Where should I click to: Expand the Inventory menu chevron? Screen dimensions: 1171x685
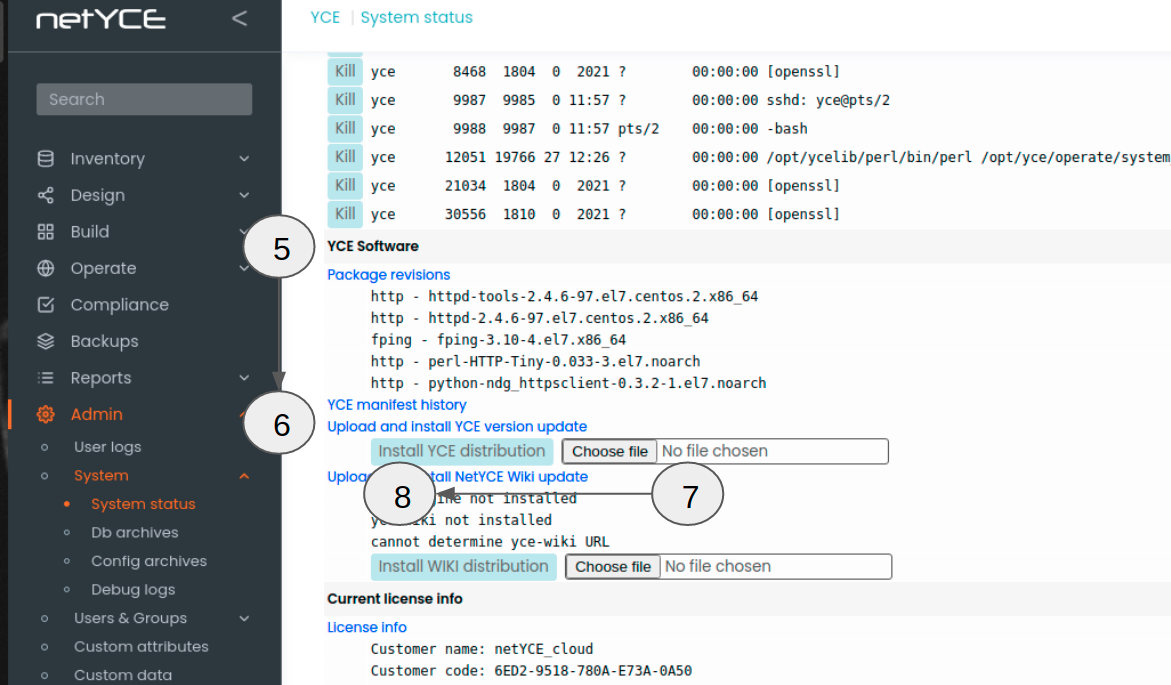click(x=244, y=158)
